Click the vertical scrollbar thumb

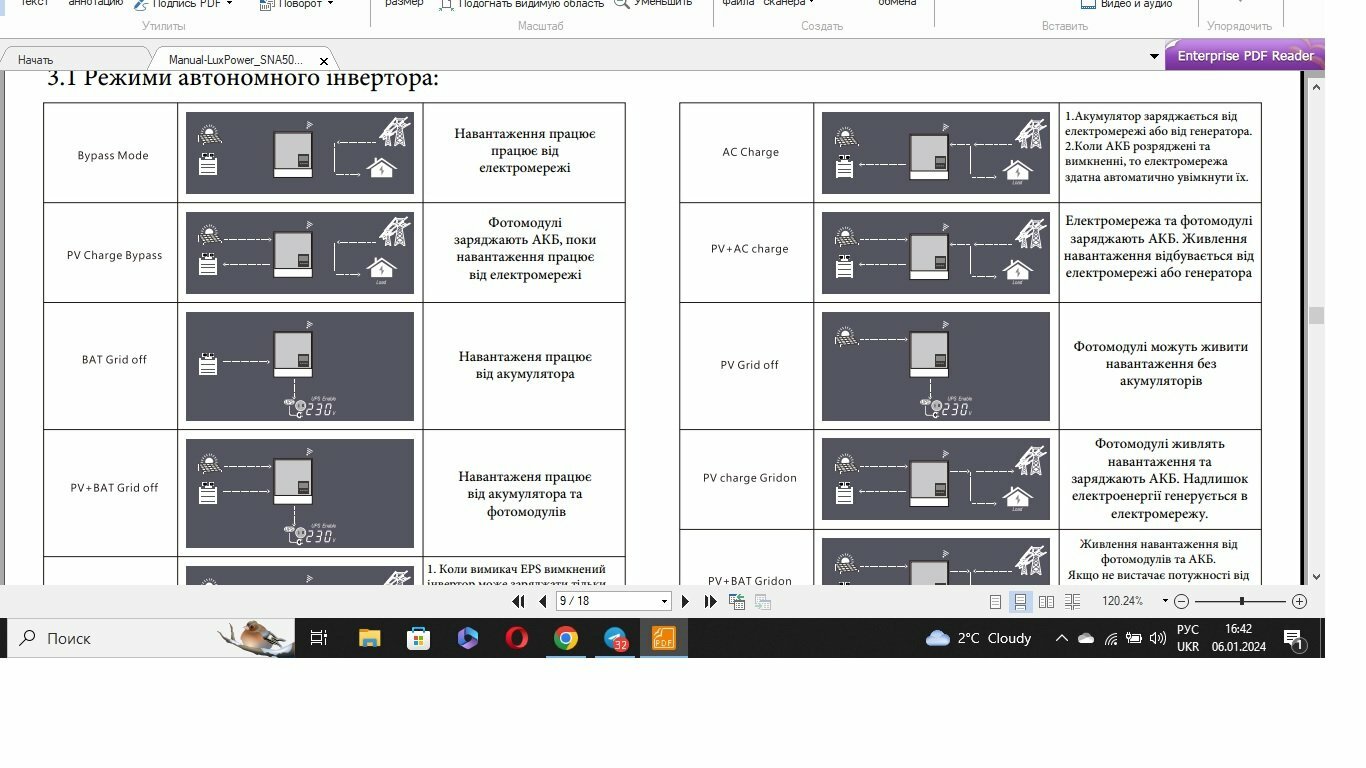[1316, 315]
